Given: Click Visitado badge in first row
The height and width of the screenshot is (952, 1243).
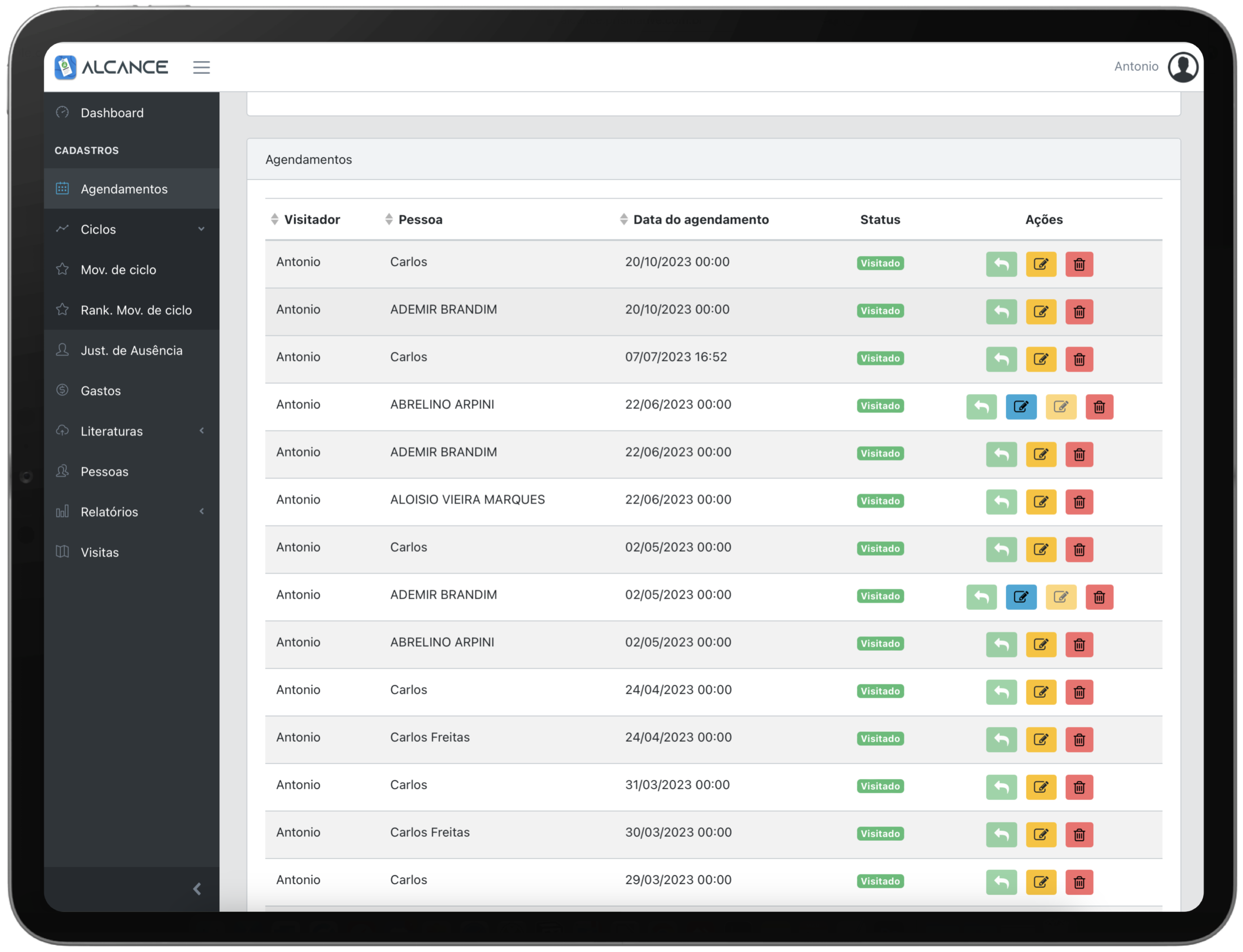Looking at the screenshot, I should [880, 263].
